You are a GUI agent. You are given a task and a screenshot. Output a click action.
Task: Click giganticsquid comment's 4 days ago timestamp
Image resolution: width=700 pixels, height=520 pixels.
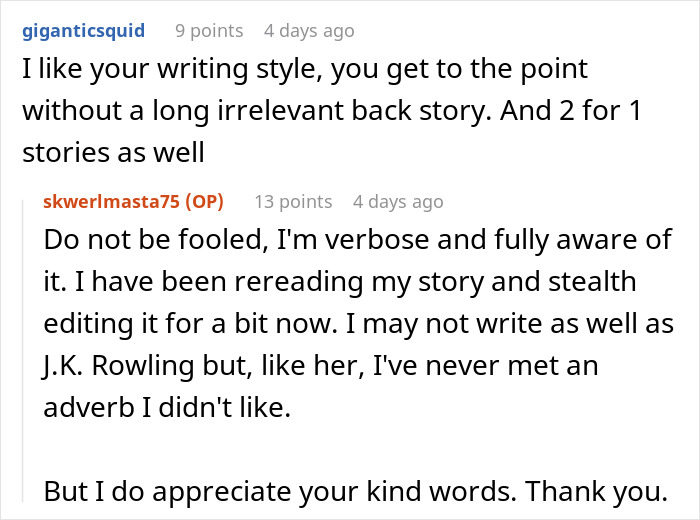tap(309, 31)
